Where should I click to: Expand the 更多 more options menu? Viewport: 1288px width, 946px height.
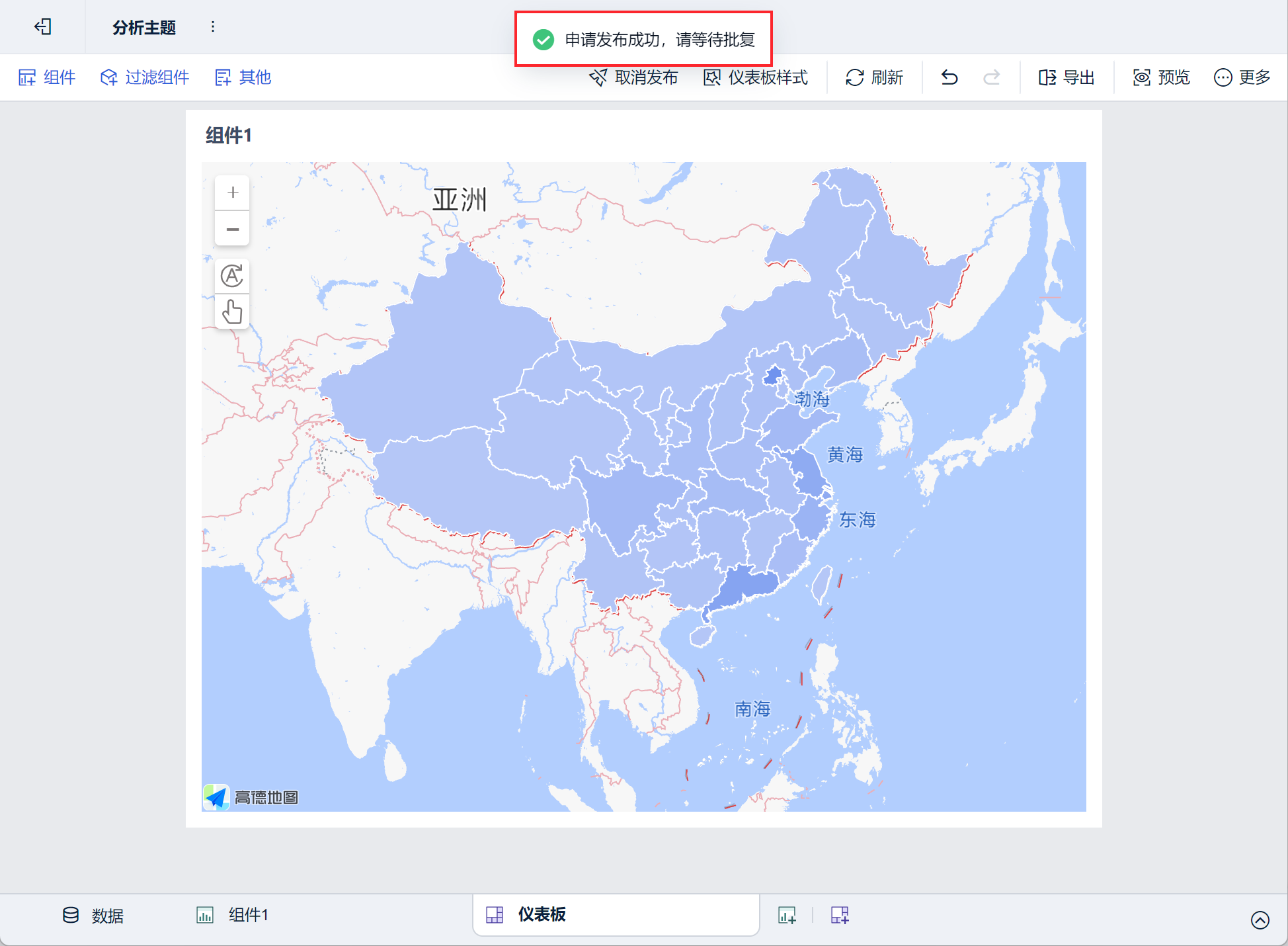pyautogui.click(x=1242, y=77)
